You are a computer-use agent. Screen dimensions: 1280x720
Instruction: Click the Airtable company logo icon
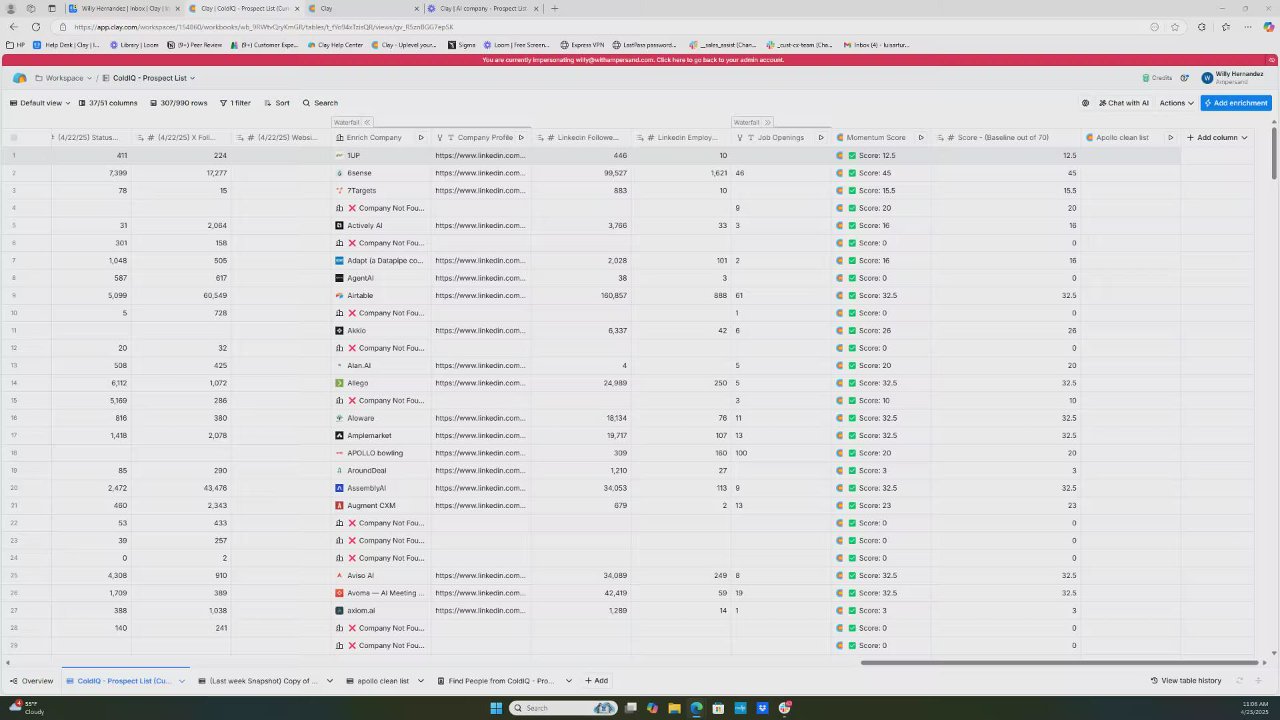click(x=340, y=296)
